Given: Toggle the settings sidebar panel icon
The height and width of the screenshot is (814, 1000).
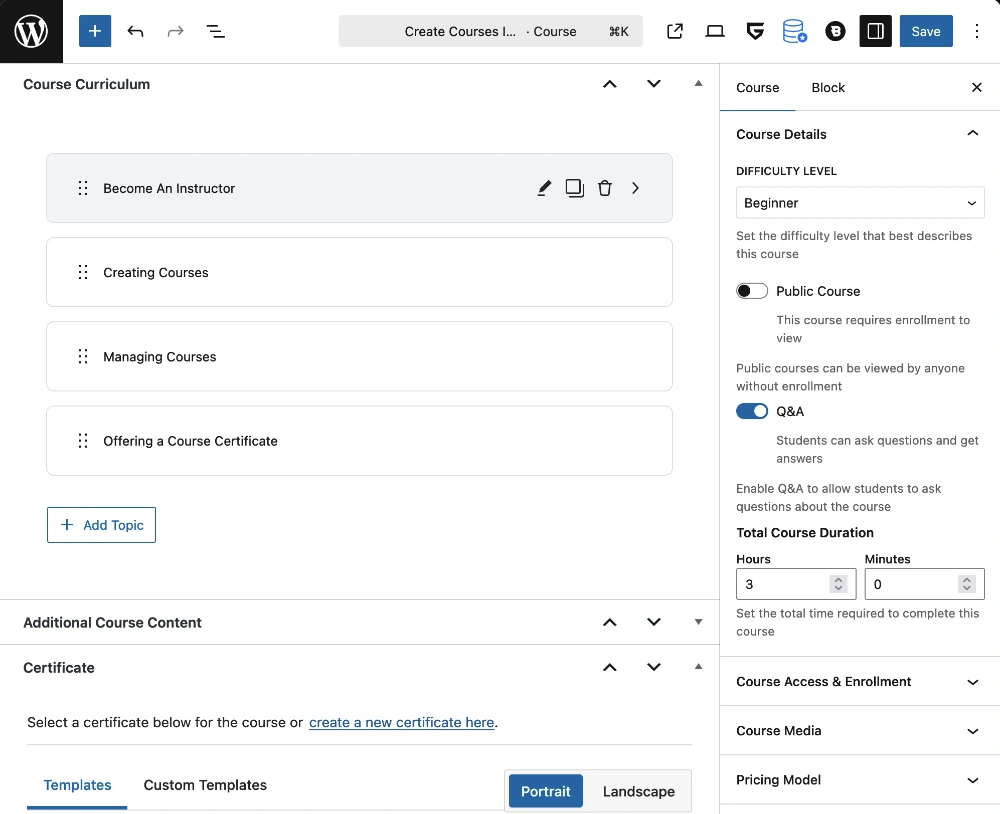Looking at the screenshot, I should click(x=875, y=31).
